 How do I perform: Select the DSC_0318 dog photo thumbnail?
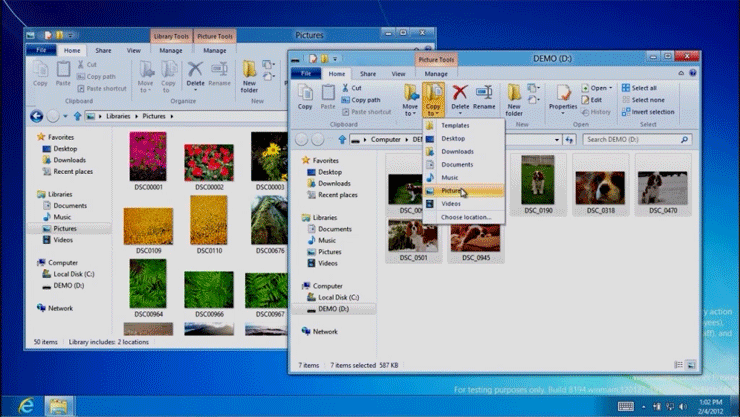coord(600,184)
